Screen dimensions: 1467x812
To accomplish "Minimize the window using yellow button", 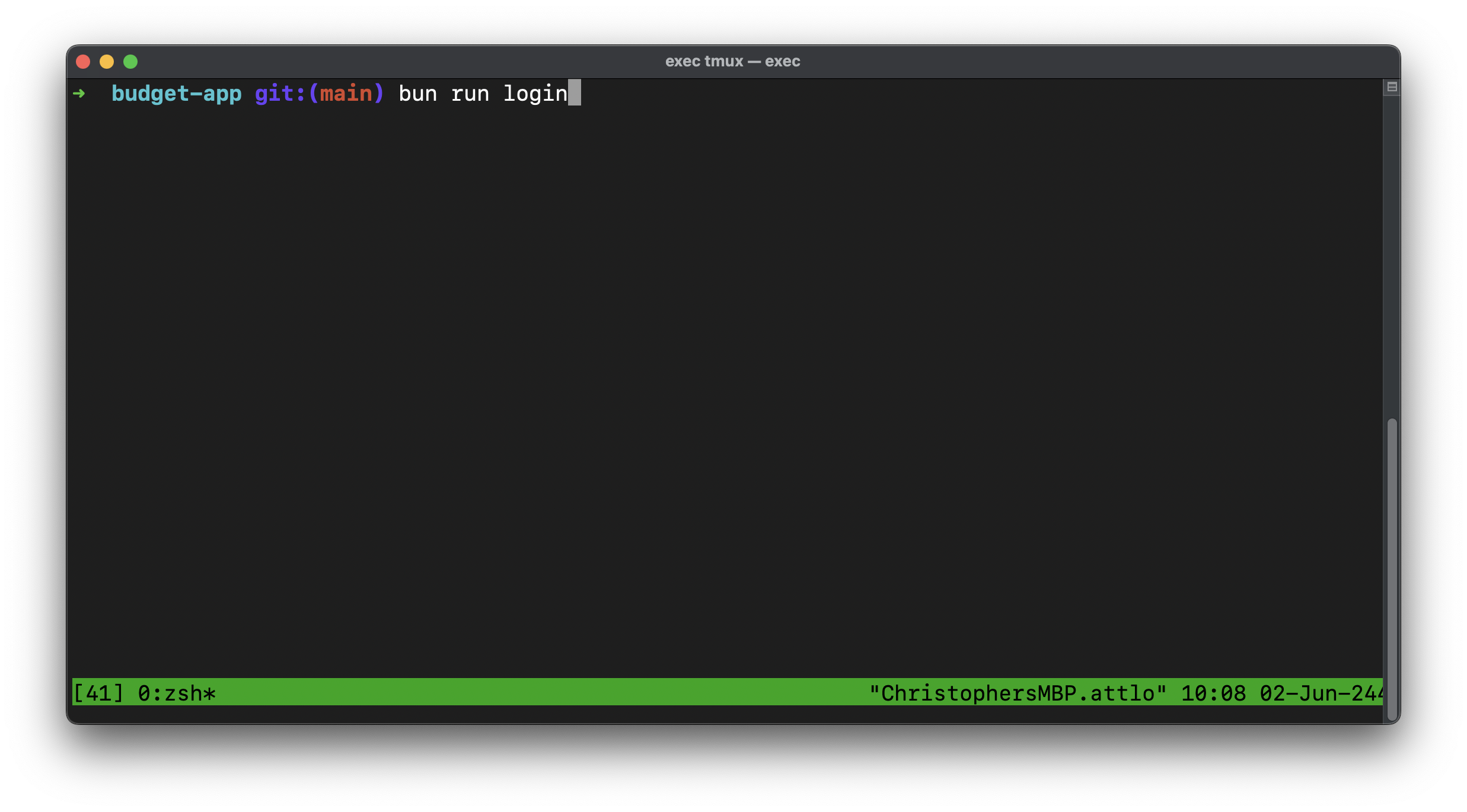I will (107, 62).
